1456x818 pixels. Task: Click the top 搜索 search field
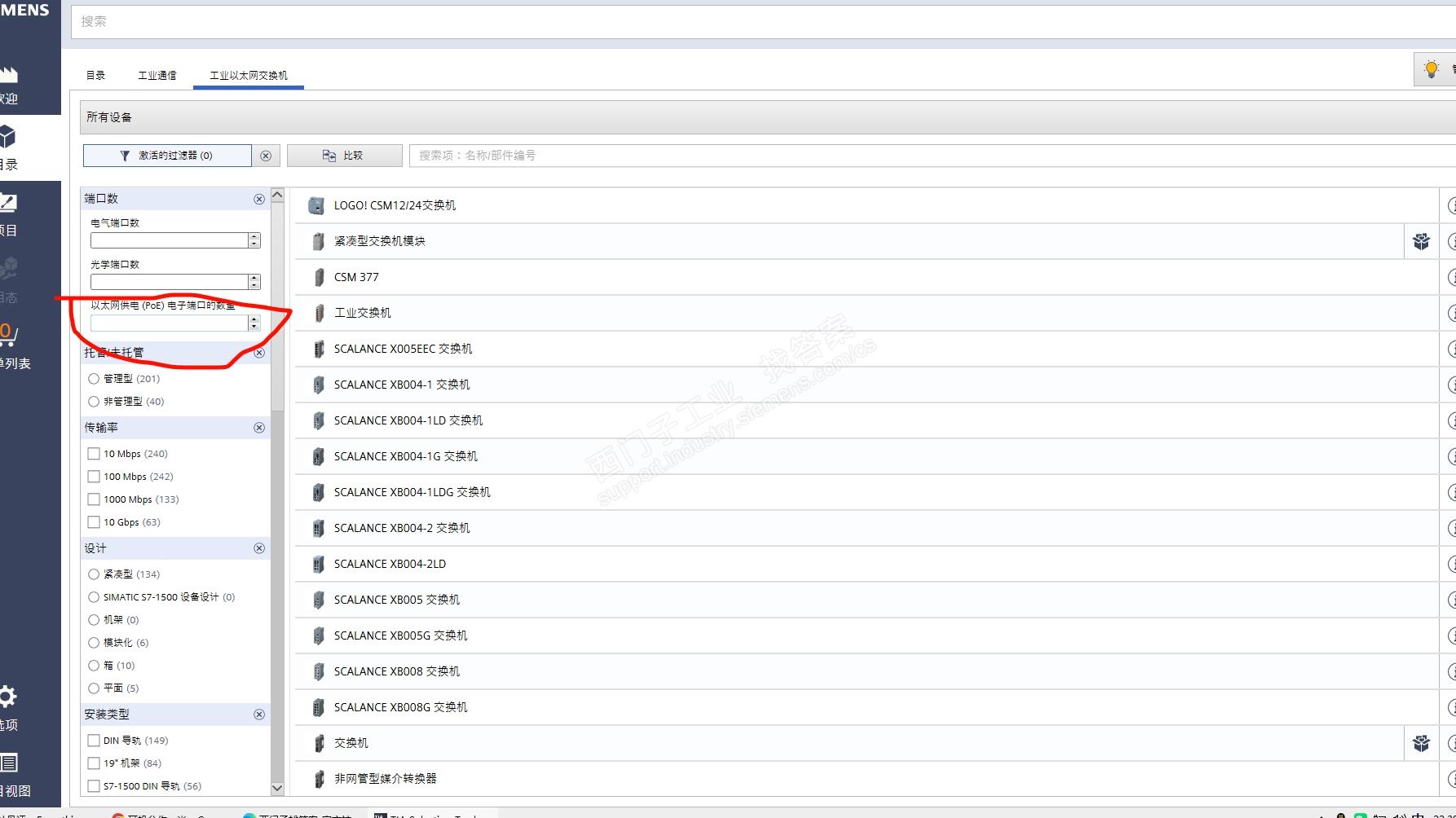[764, 22]
